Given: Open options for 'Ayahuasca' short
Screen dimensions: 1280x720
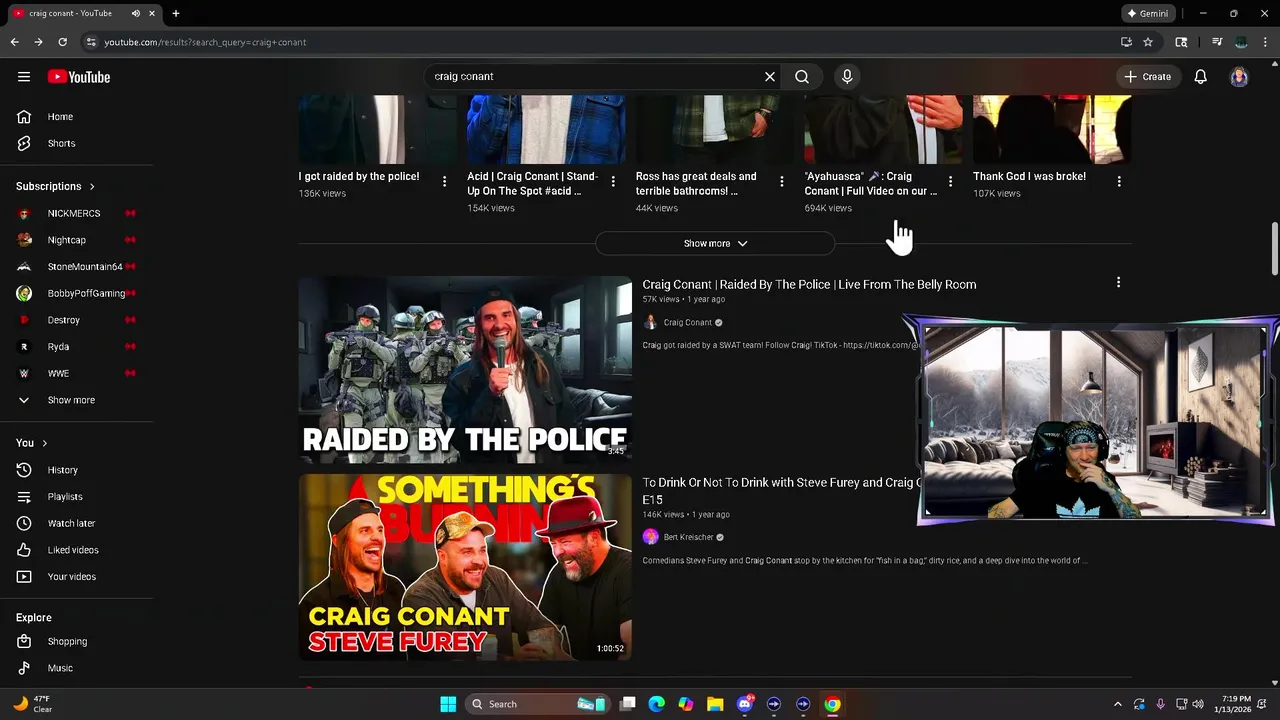Looking at the screenshot, I should 951,181.
